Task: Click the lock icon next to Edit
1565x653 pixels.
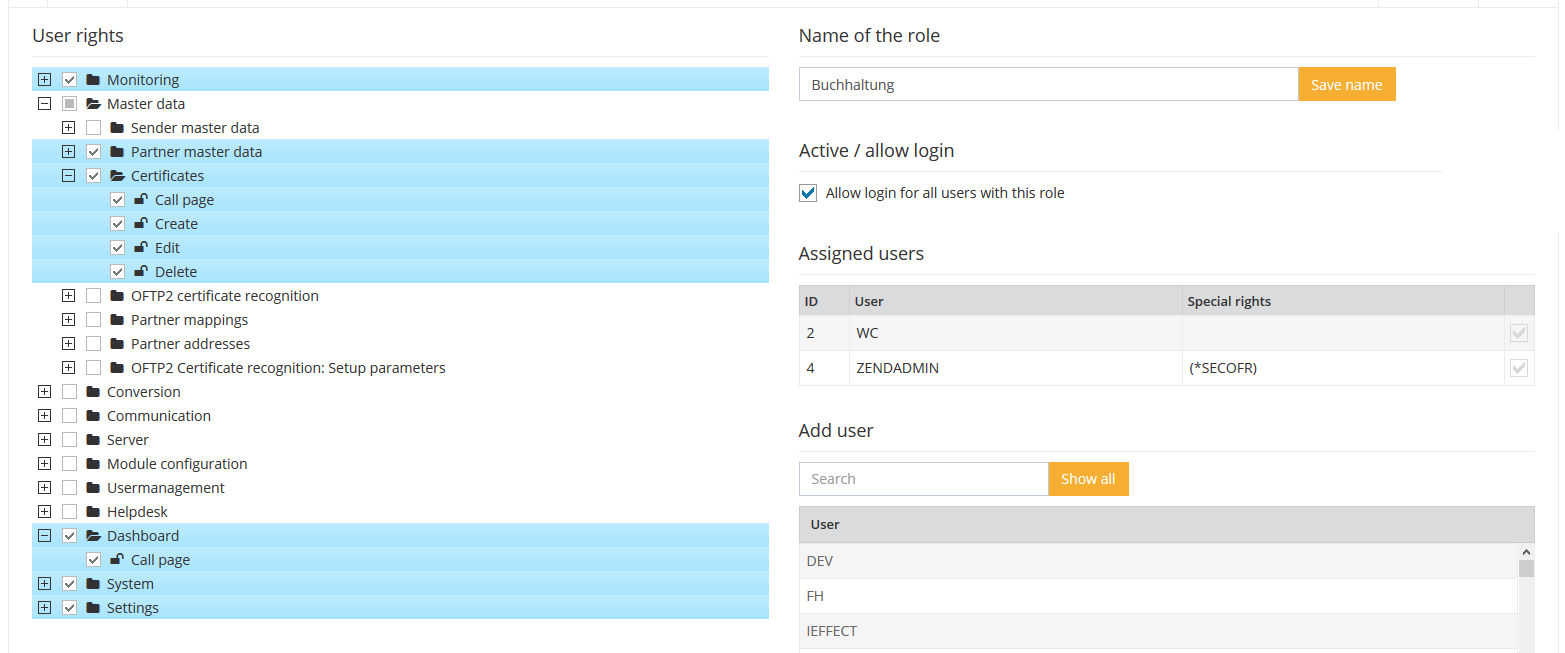Action: 141,248
